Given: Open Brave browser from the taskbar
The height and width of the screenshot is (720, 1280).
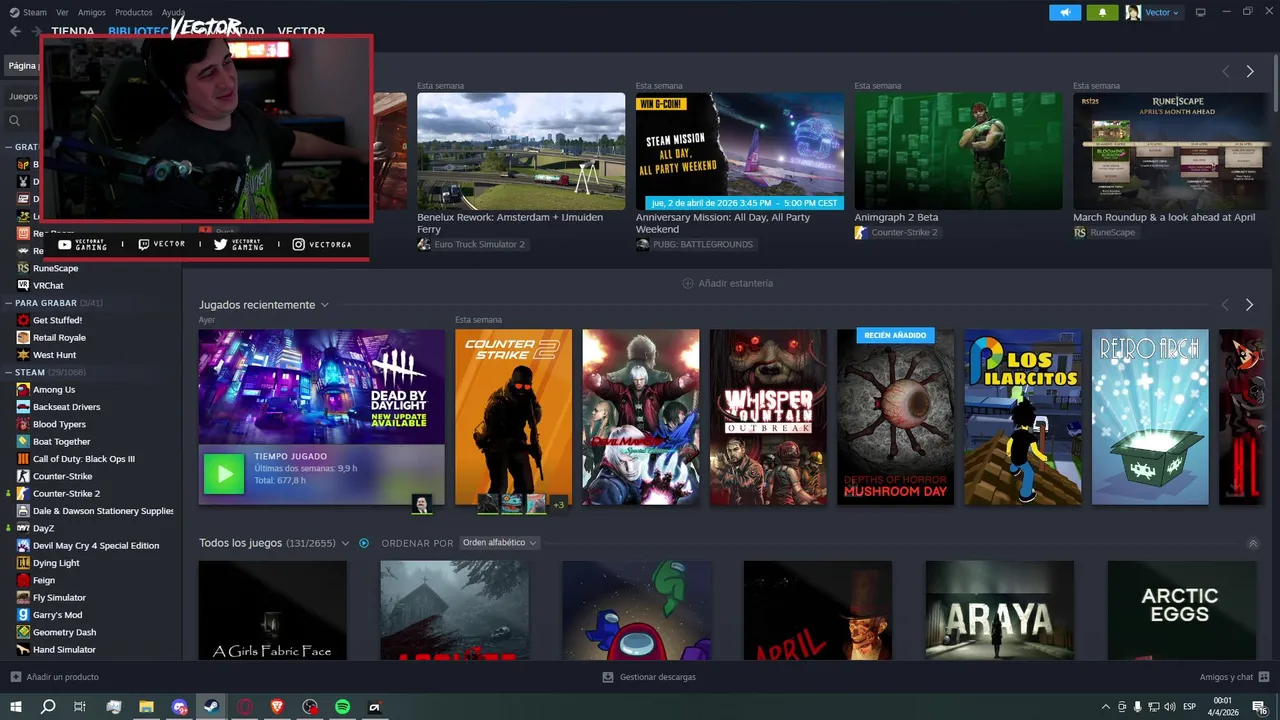Looking at the screenshot, I should 277,707.
